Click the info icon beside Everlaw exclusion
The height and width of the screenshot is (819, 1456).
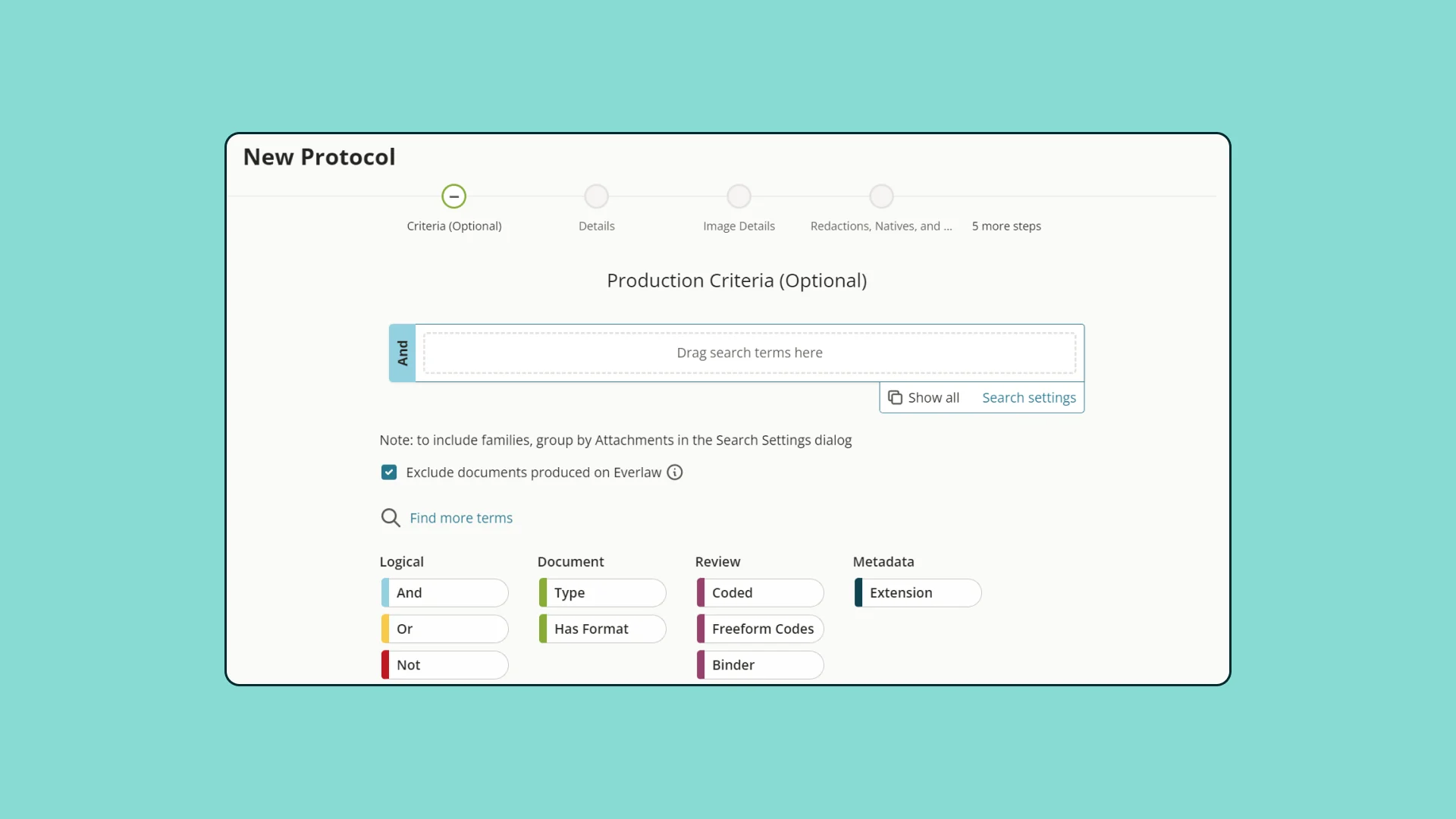674,472
